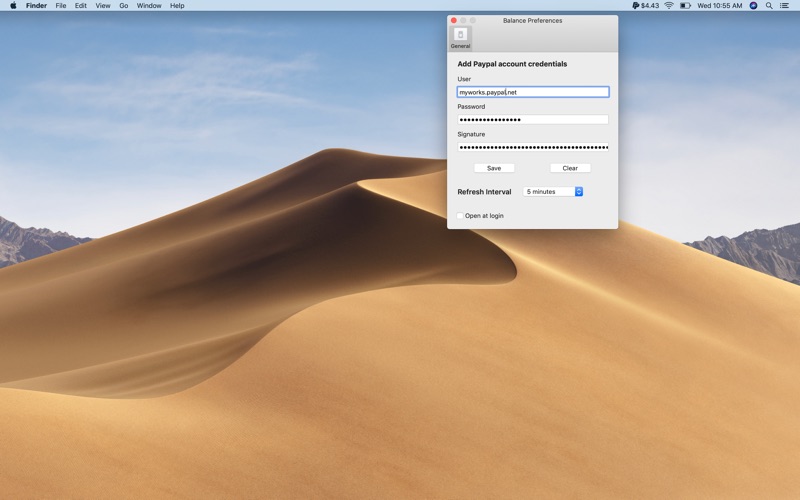Check the battery status icon
The height and width of the screenshot is (500, 800).
(685, 6)
